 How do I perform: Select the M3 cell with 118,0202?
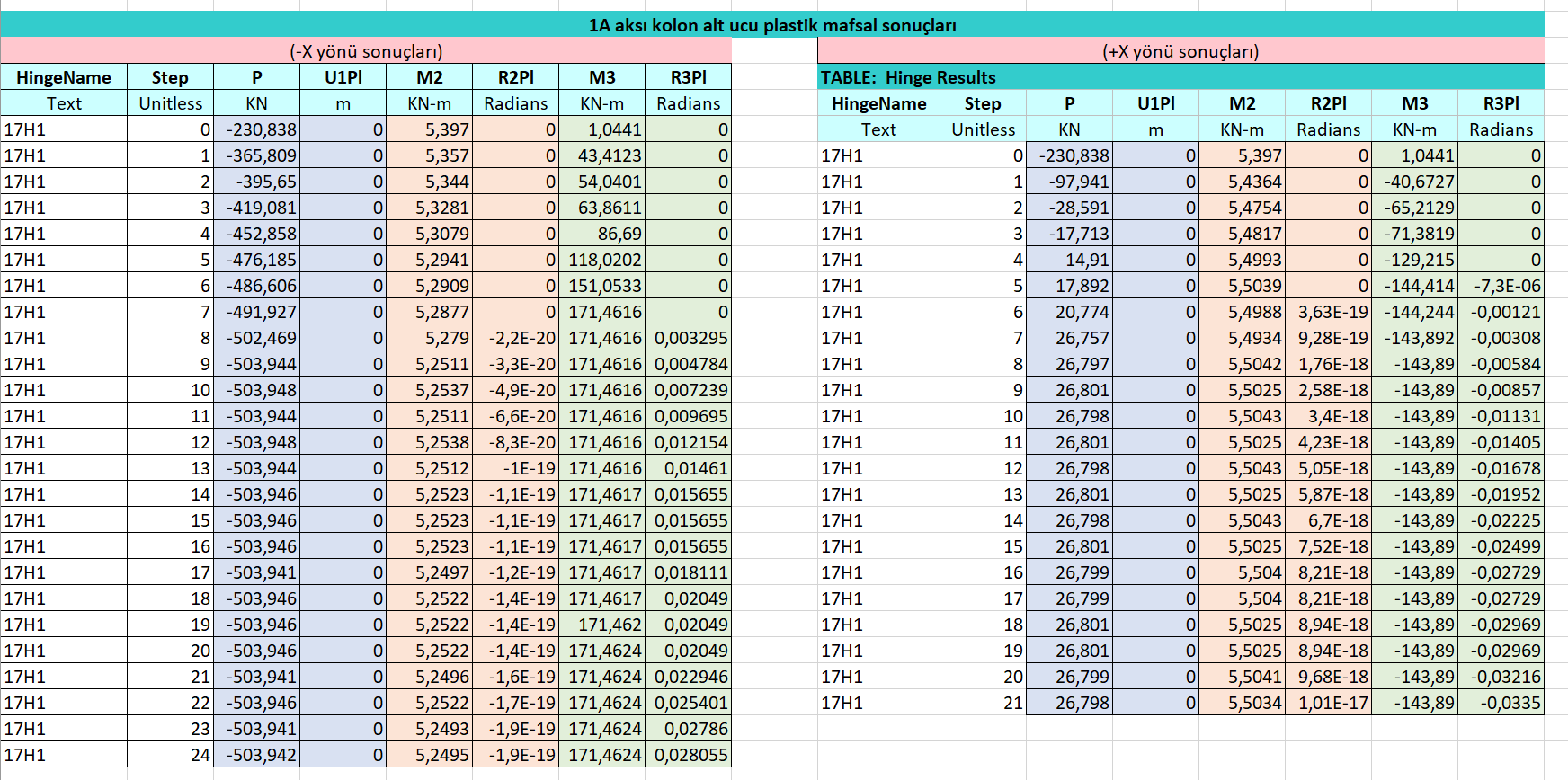pos(602,260)
